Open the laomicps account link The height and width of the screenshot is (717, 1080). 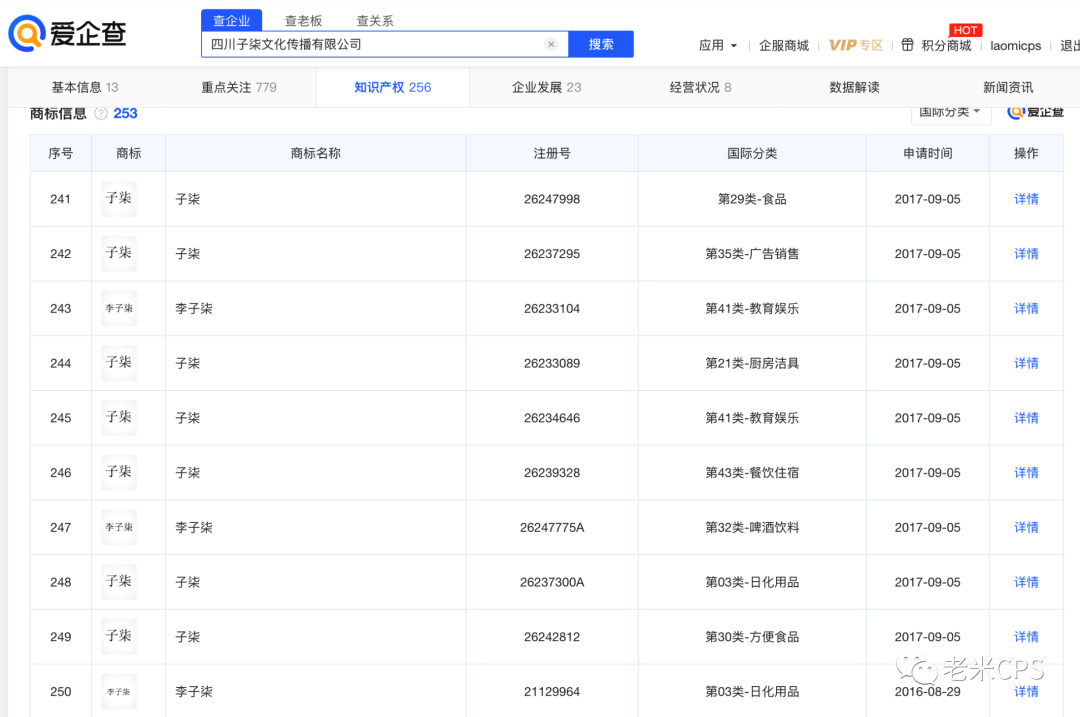point(1015,45)
